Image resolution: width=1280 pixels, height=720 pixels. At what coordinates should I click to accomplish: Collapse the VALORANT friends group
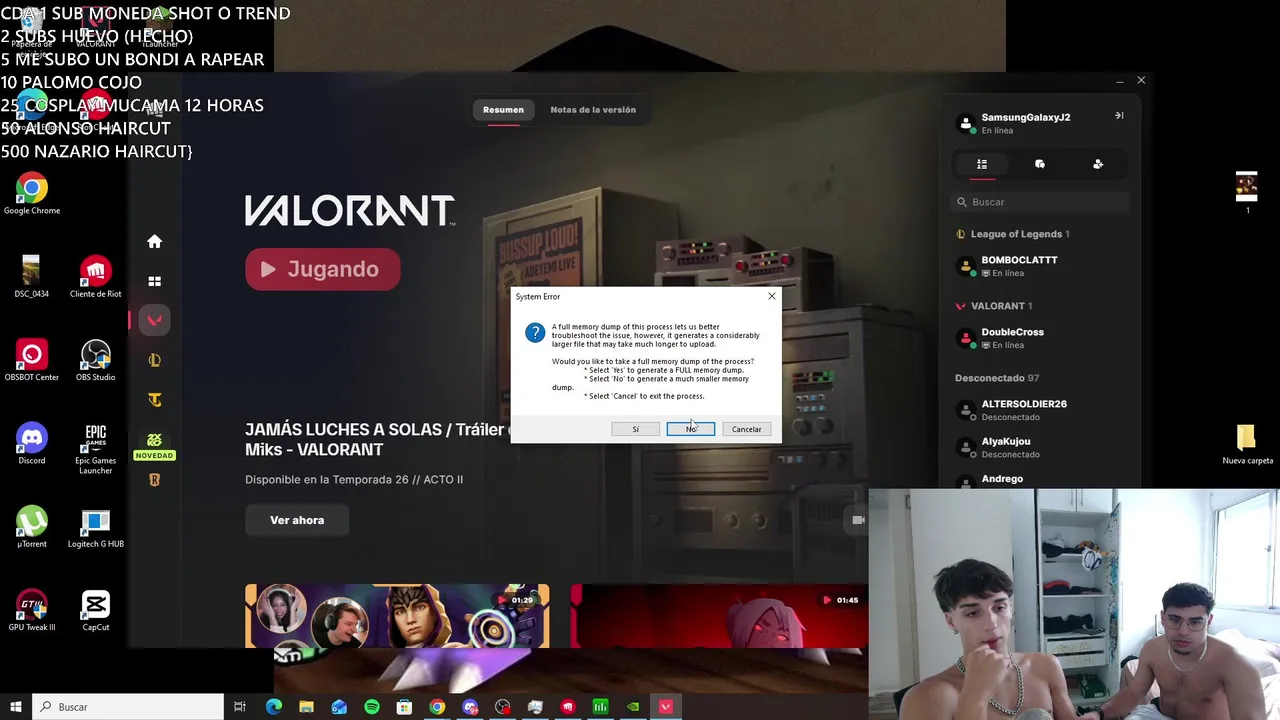point(994,306)
